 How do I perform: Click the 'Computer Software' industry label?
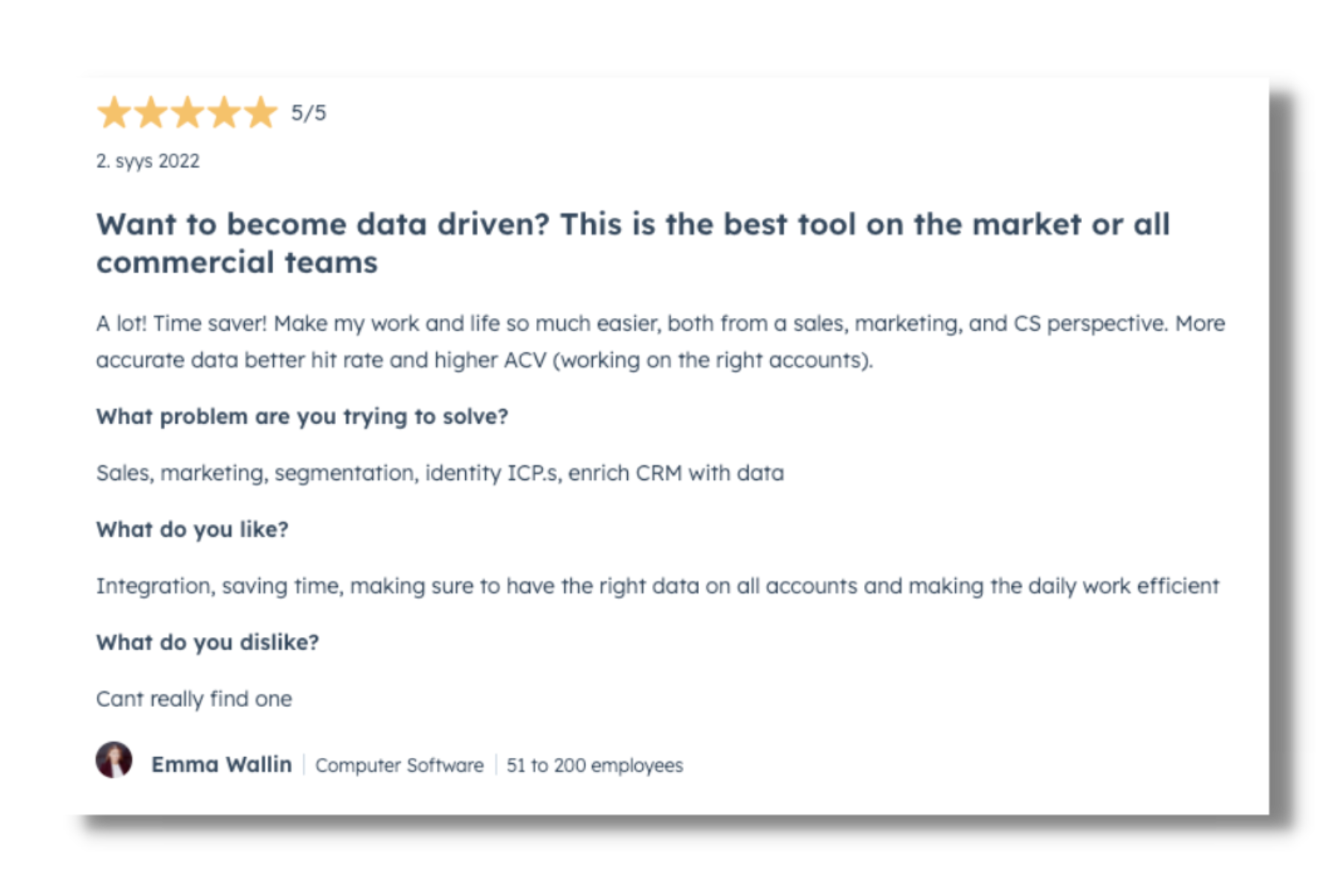pos(399,765)
